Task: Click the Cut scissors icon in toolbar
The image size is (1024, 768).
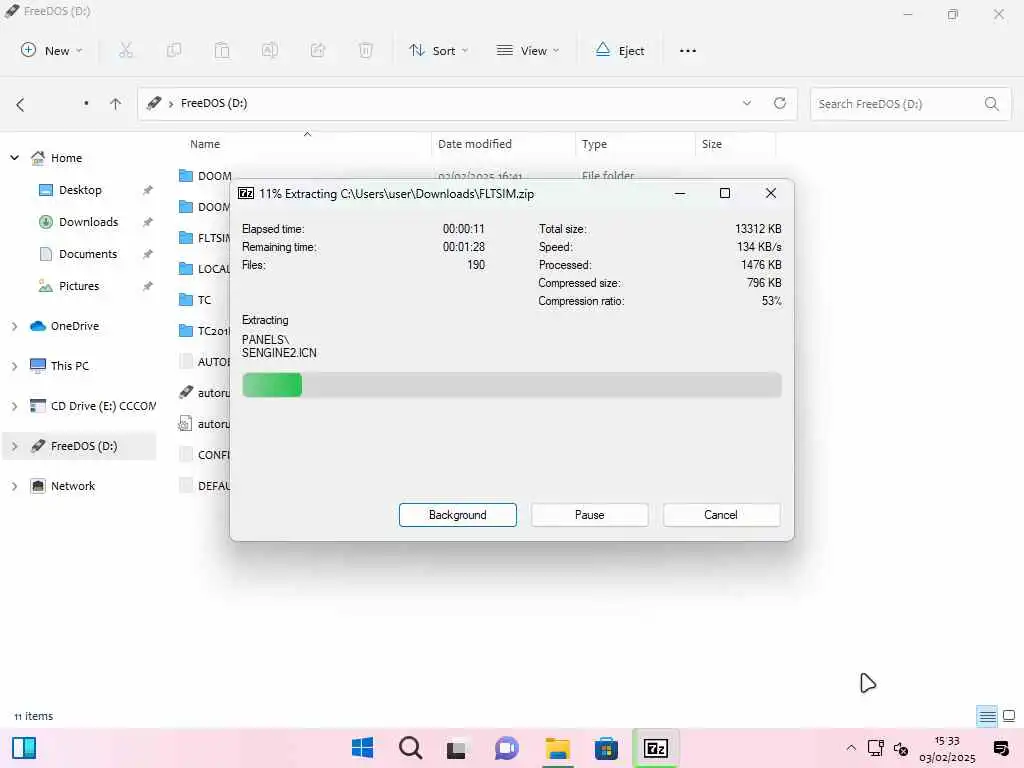Action: (126, 50)
